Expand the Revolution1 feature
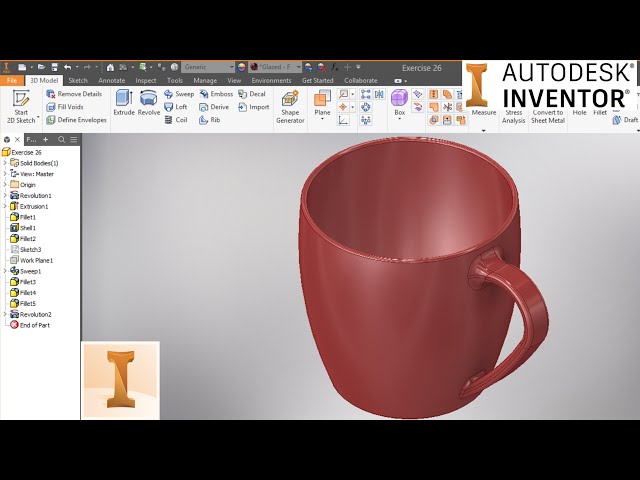Screen dimensions: 640x480 pyautogui.click(x=5, y=196)
